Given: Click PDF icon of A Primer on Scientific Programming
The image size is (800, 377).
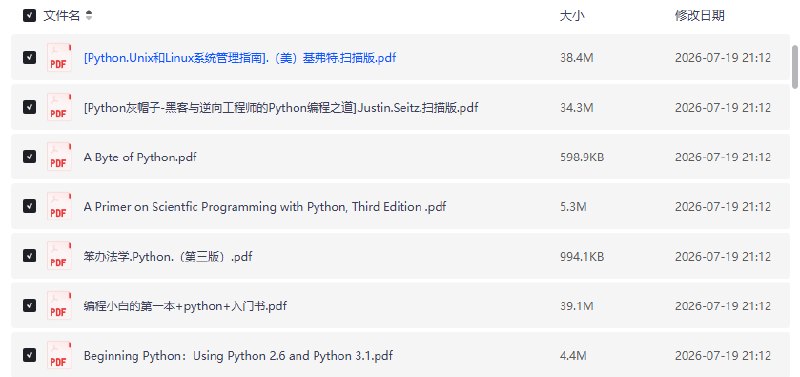Looking at the screenshot, I should click(59, 206).
